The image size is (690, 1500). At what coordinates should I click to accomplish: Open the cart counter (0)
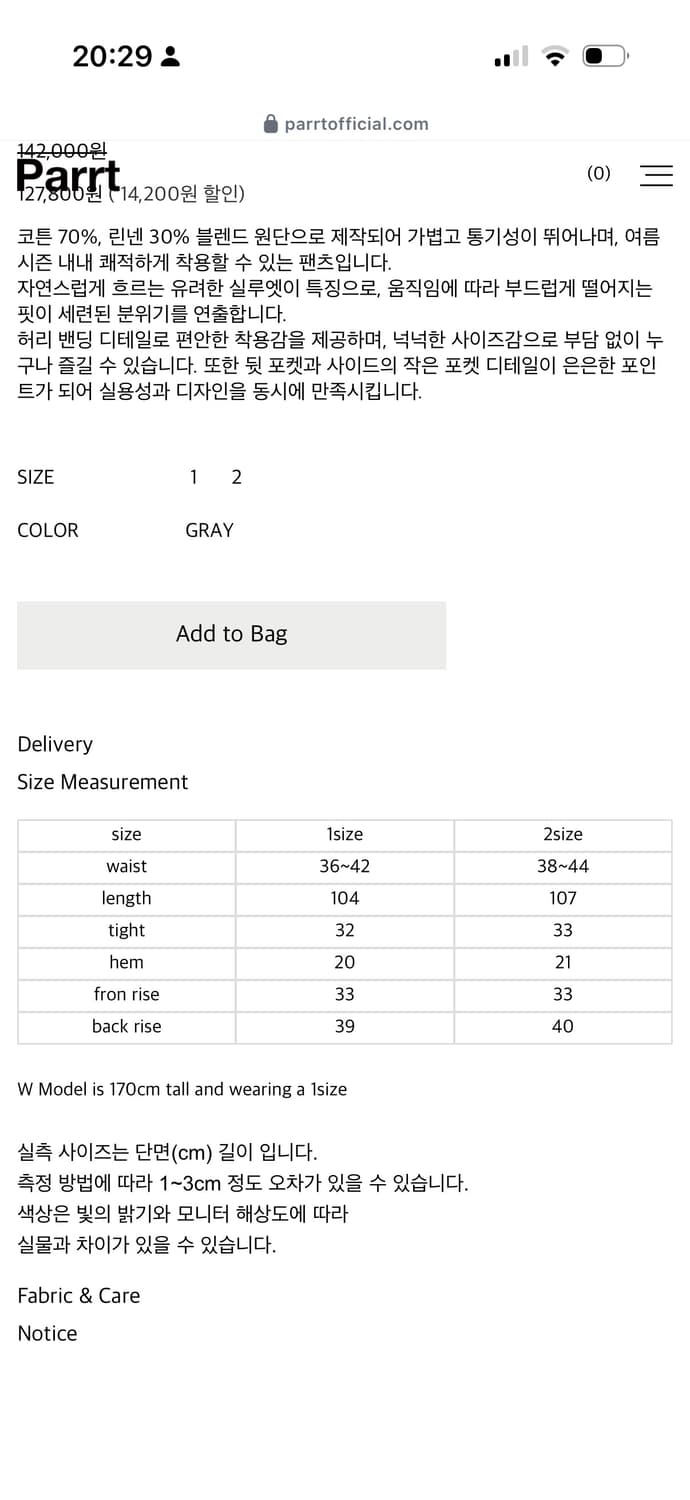[x=598, y=173]
